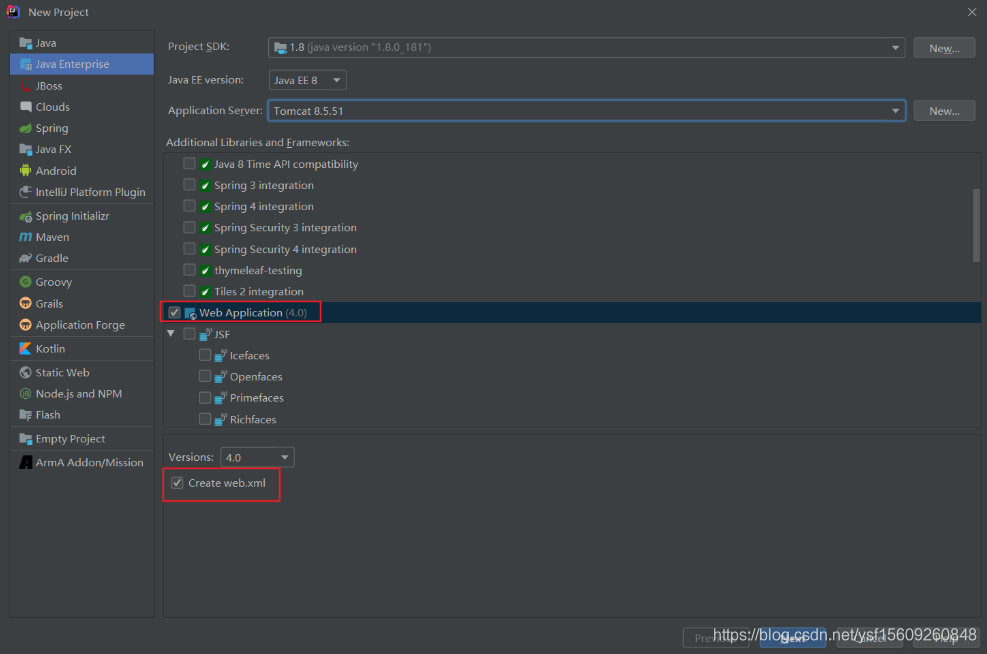Select the Spring leaf icon
Viewport: 987px width, 654px height.
pyautogui.click(x=26, y=128)
